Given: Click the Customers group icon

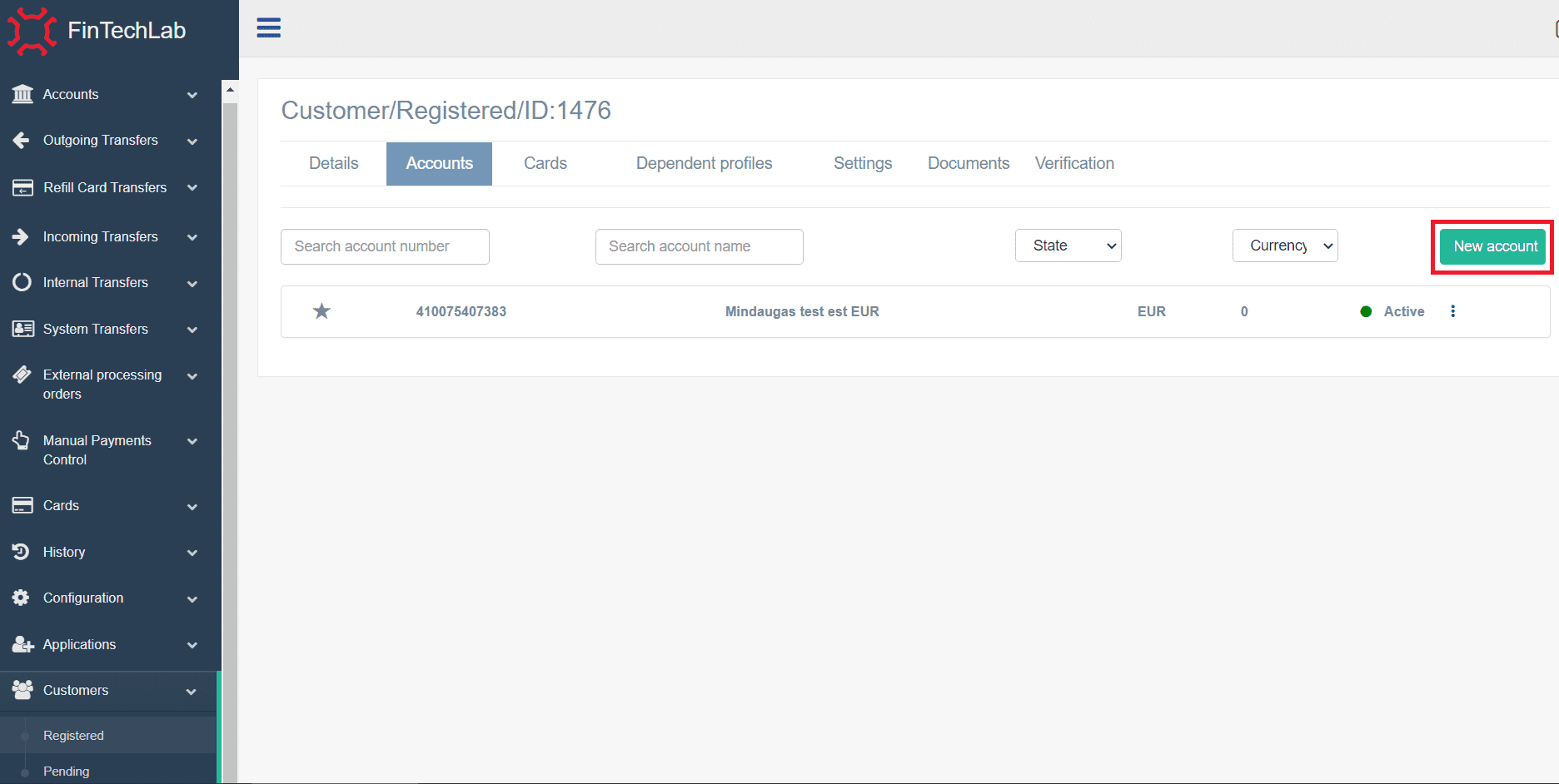Looking at the screenshot, I should [22, 690].
